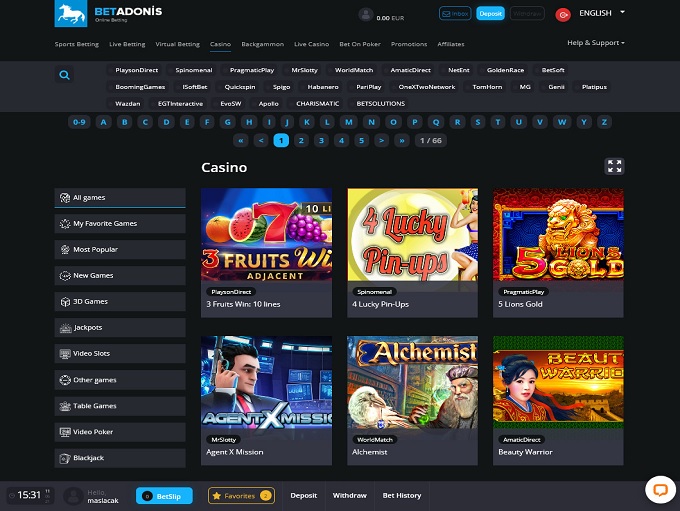Toggle fullscreen view of casino games
This screenshot has width=680, height=511.
pyautogui.click(x=614, y=166)
